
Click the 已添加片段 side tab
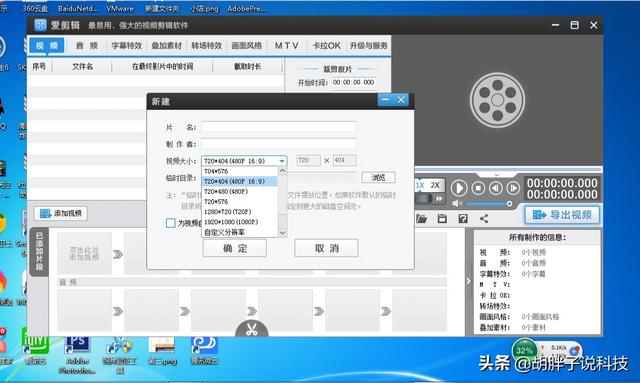pos(39,252)
